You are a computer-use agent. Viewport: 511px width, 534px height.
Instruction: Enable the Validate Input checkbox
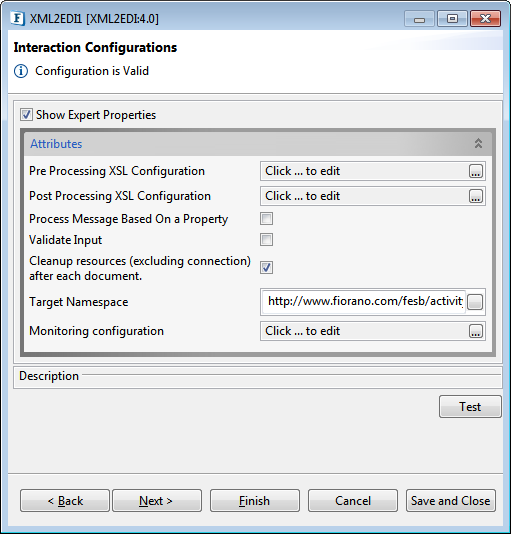click(x=266, y=240)
